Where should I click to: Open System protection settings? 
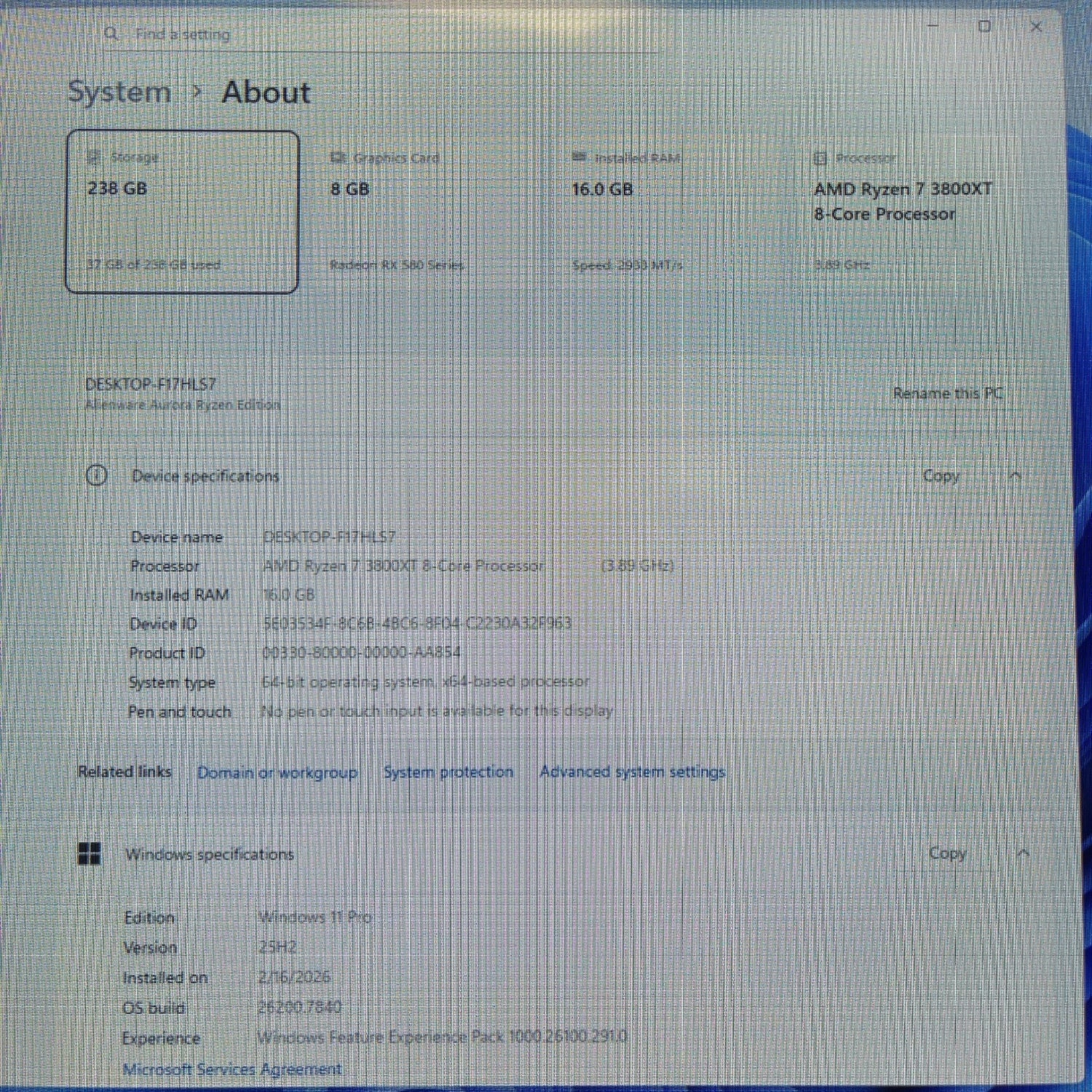tap(448, 772)
